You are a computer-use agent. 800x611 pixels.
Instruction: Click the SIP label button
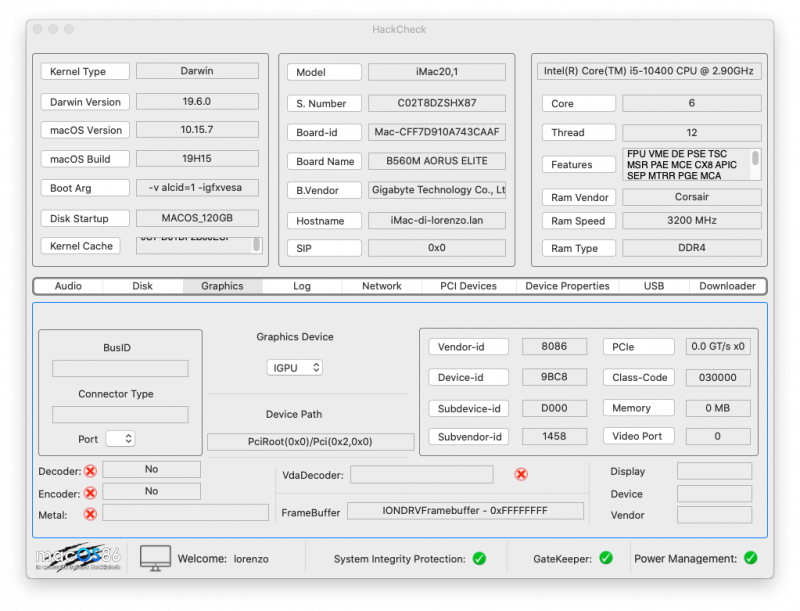324,248
